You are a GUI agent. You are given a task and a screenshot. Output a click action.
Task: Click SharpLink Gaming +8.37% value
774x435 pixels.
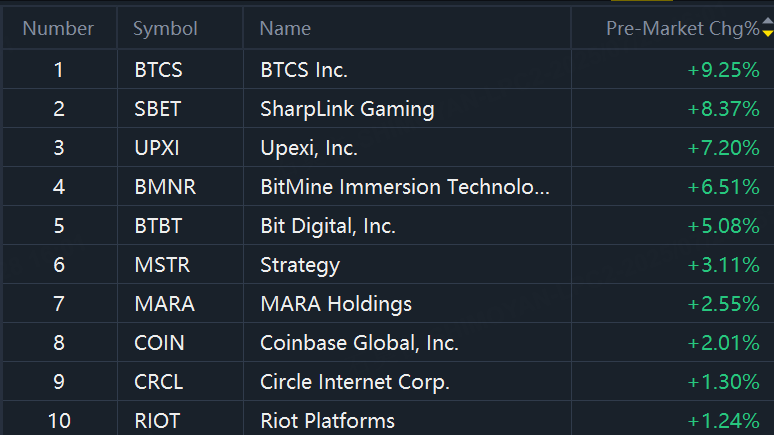(724, 109)
